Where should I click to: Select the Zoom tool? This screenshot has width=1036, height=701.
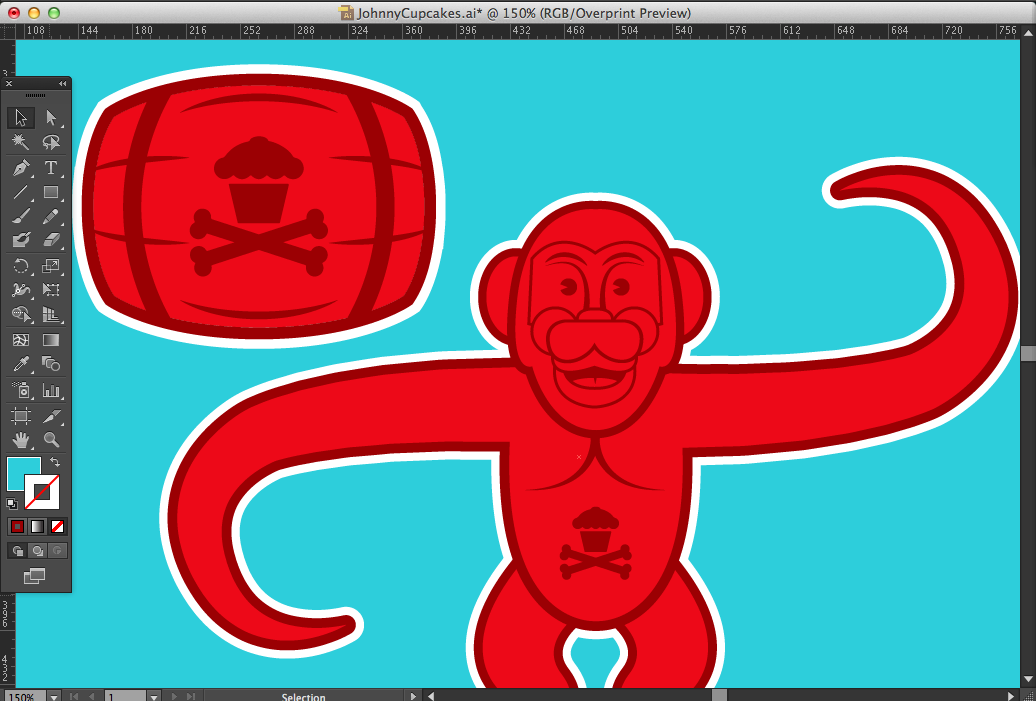click(51, 440)
